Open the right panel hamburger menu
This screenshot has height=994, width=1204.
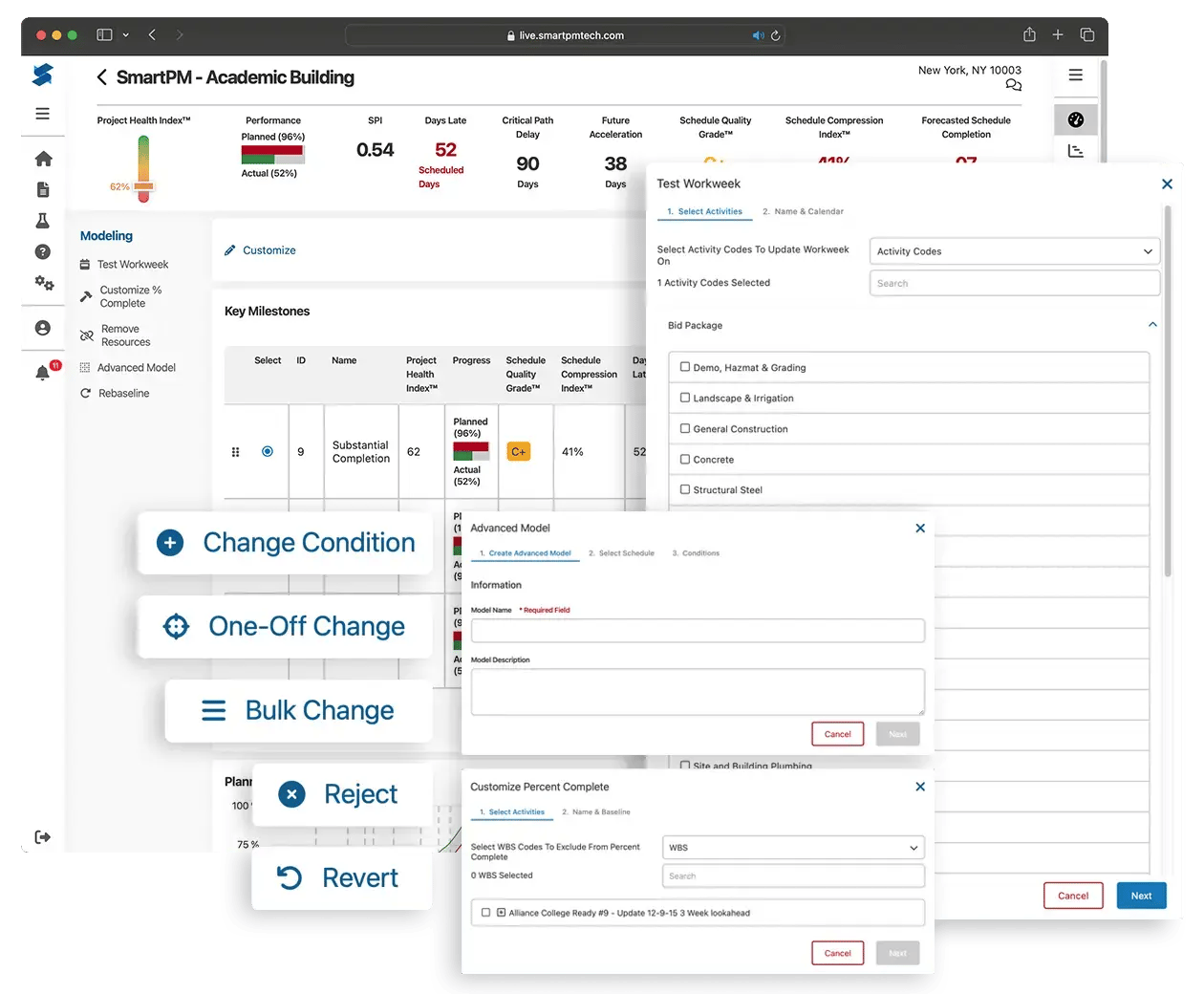pos(1076,76)
